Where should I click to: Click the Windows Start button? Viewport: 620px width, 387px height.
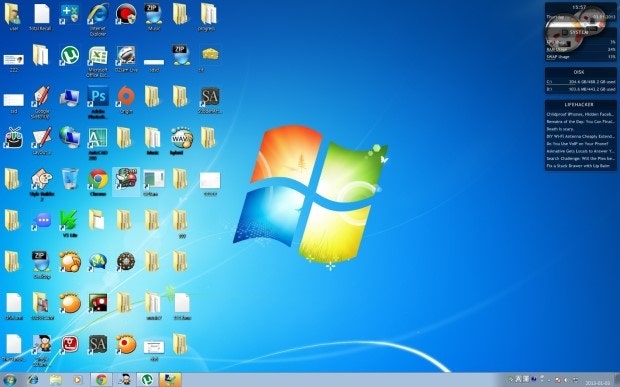9,380
